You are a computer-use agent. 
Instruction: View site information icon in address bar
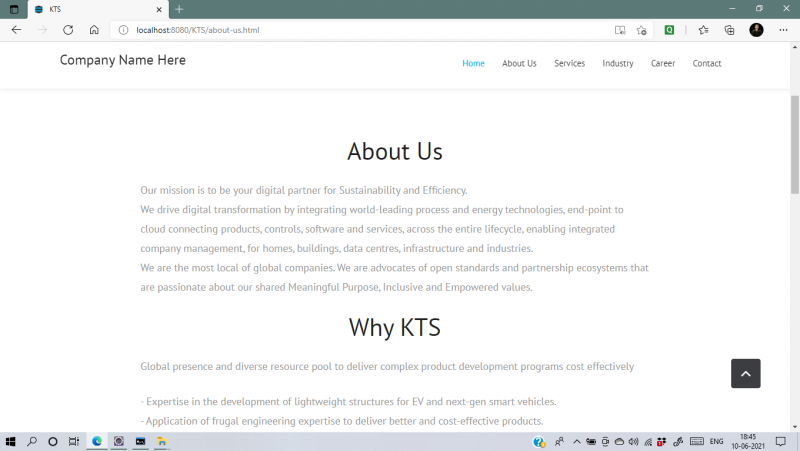[x=123, y=30]
